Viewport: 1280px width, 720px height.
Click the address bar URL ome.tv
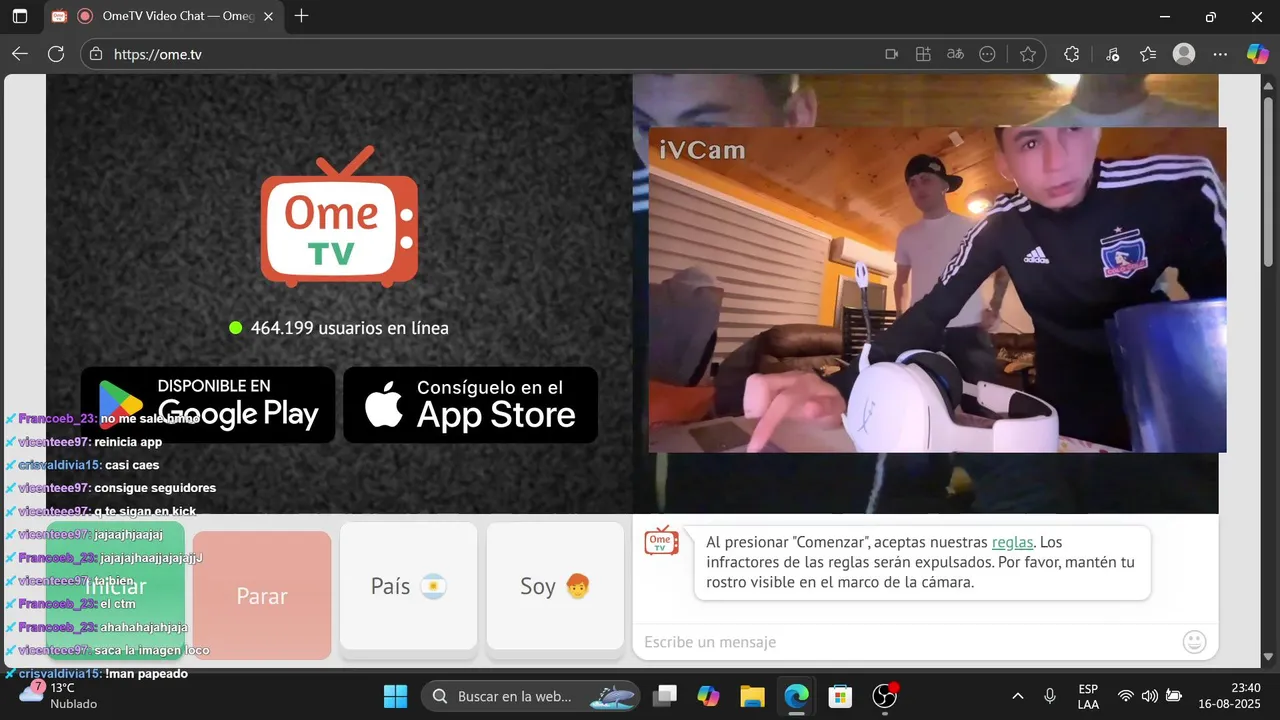(x=158, y=54)
